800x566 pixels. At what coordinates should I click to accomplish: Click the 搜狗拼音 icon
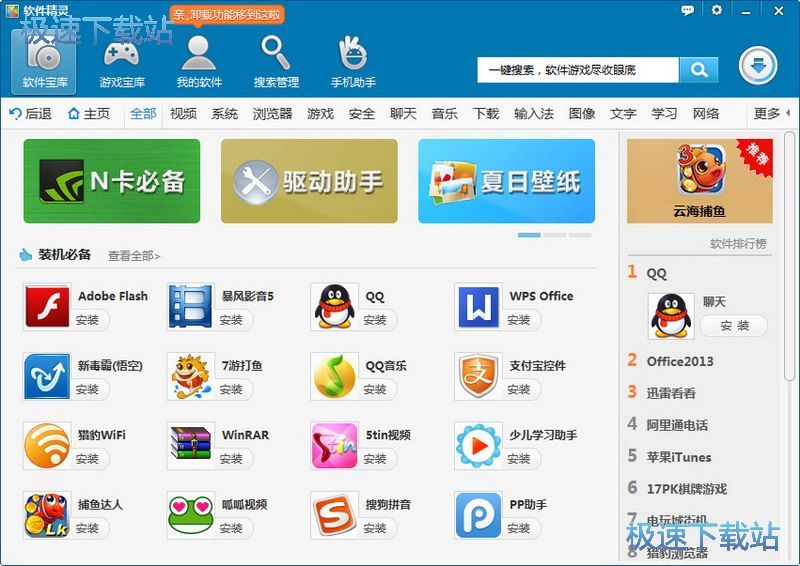pyautogui.click(x=334, y=515)
